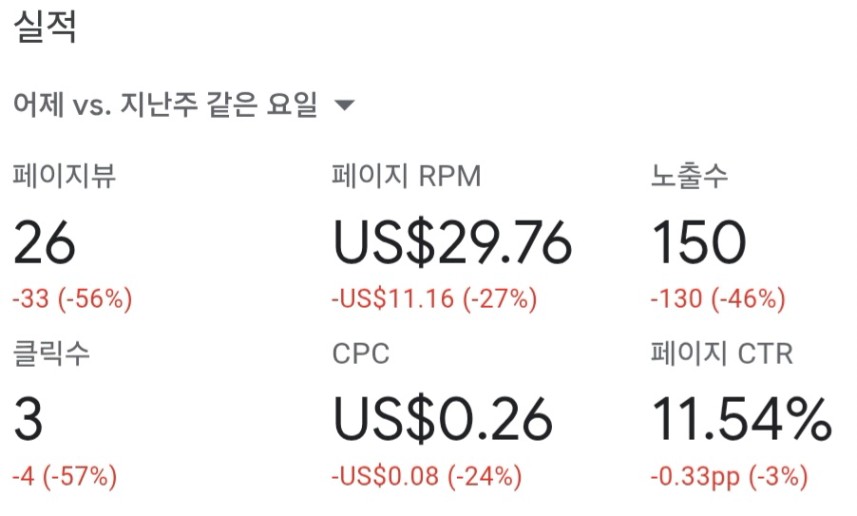Select the US$0.26 CPC value

click(443, 420)
